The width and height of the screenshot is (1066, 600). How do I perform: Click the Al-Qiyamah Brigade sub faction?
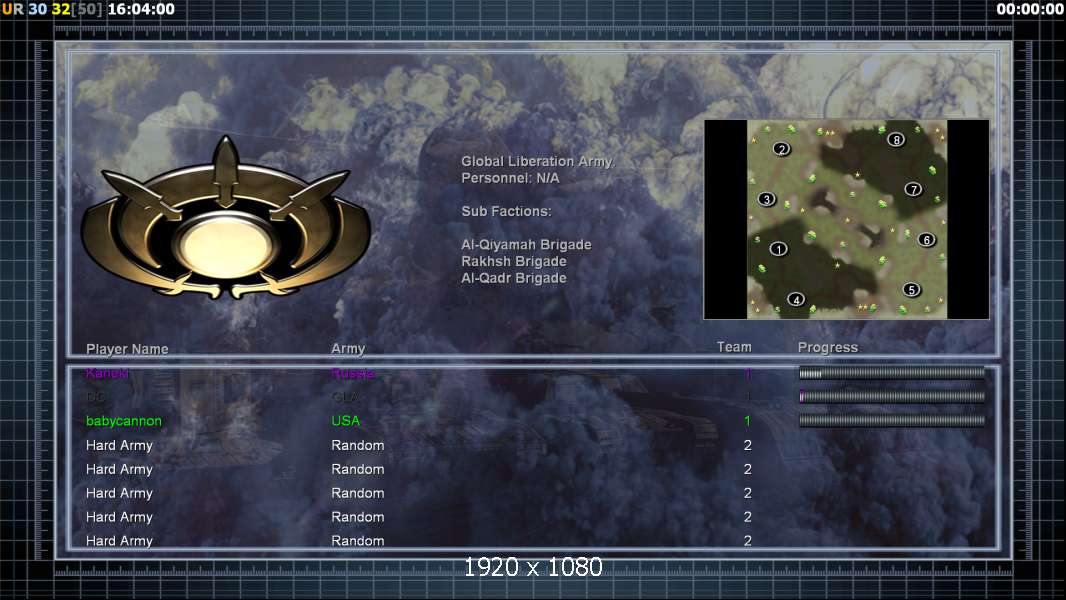526,245
